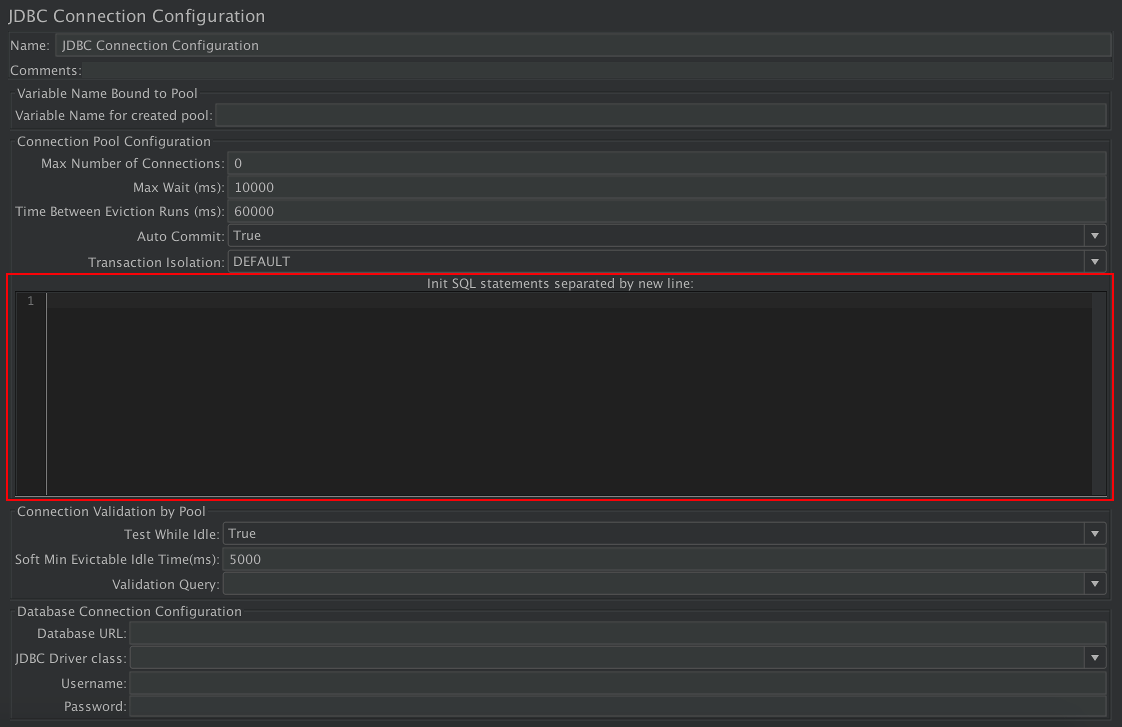Click the Username input field
The height and width of the screenshot is (727, 1122).
click(x=617, y=683)
